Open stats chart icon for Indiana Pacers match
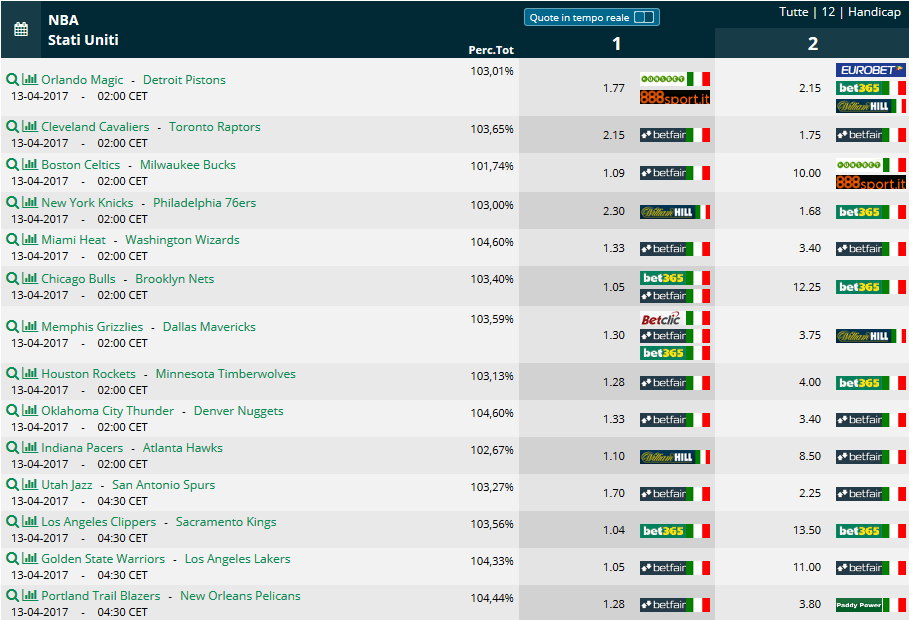The height and width of the screenshot is (620, 909). [30, 447]
